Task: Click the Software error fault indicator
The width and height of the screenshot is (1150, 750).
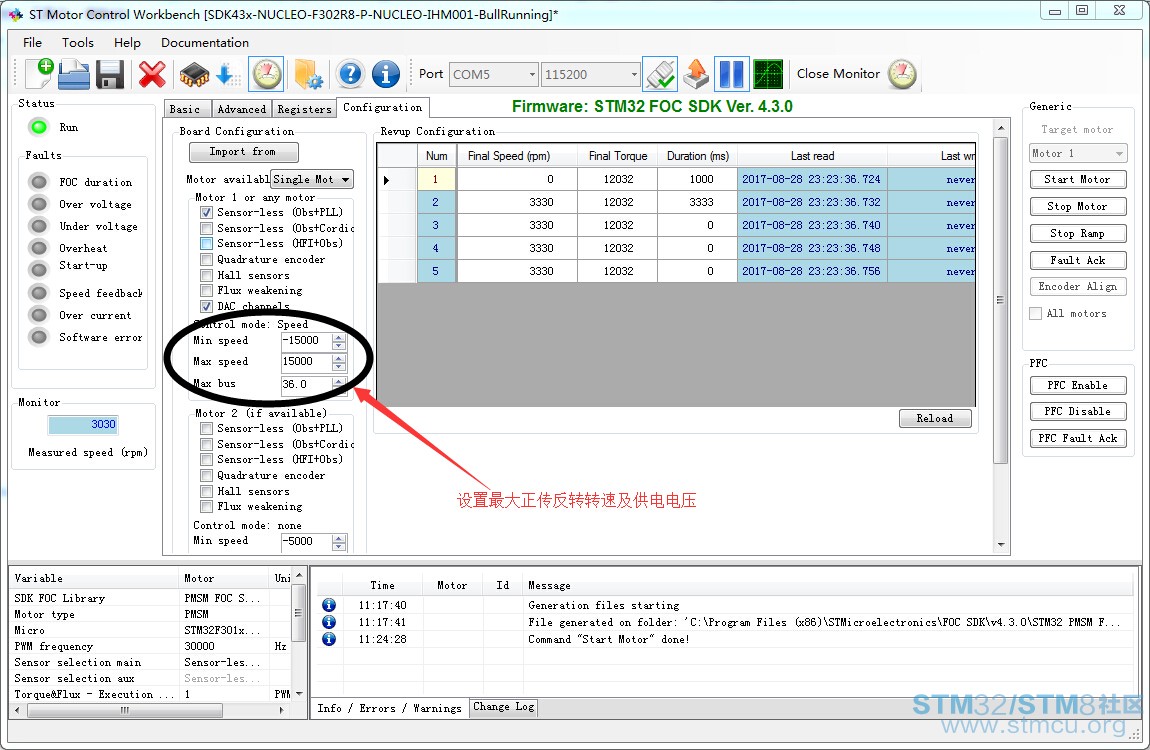Action: (39, 337)
